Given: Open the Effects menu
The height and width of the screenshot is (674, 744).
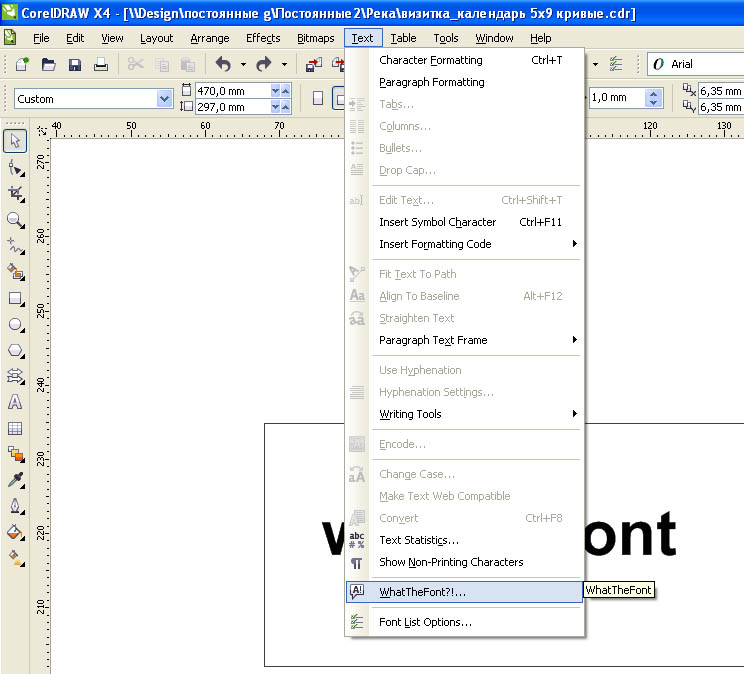Looking at the screenshot, I should coord(263,38).
